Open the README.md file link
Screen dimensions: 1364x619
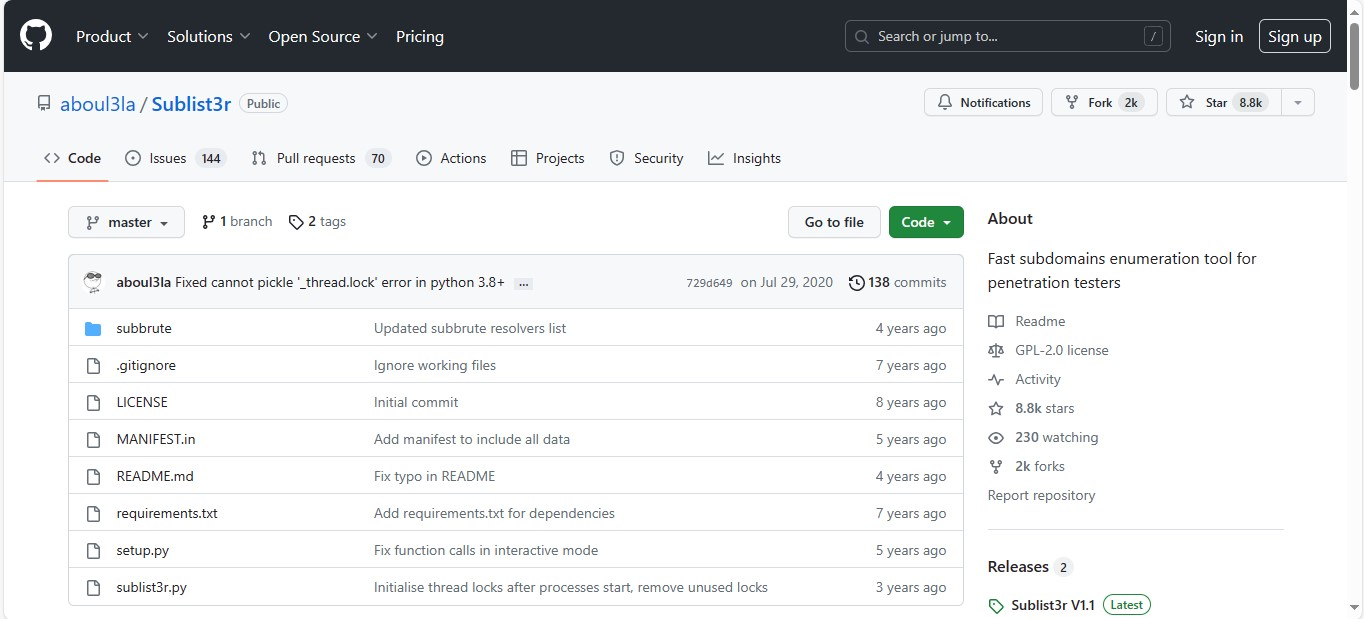click(x=154, y=476)
